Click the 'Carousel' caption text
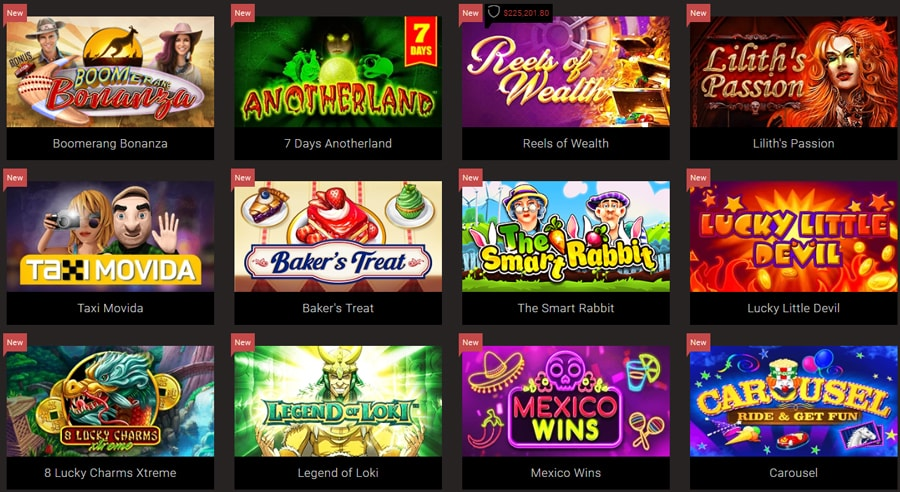This screenshot has width=900, height=492. 794,473
